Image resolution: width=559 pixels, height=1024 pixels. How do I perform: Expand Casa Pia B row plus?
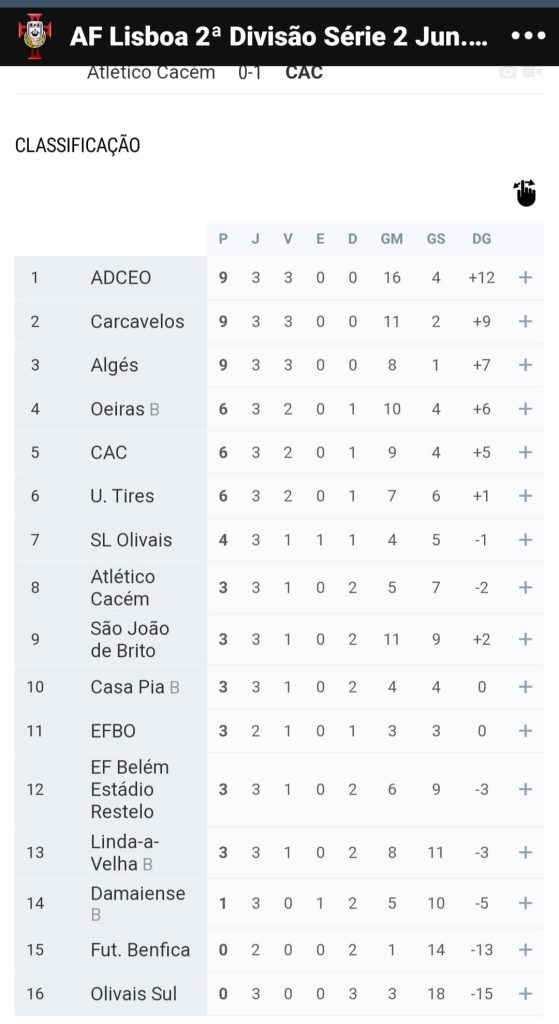click(x=525, y=687)
